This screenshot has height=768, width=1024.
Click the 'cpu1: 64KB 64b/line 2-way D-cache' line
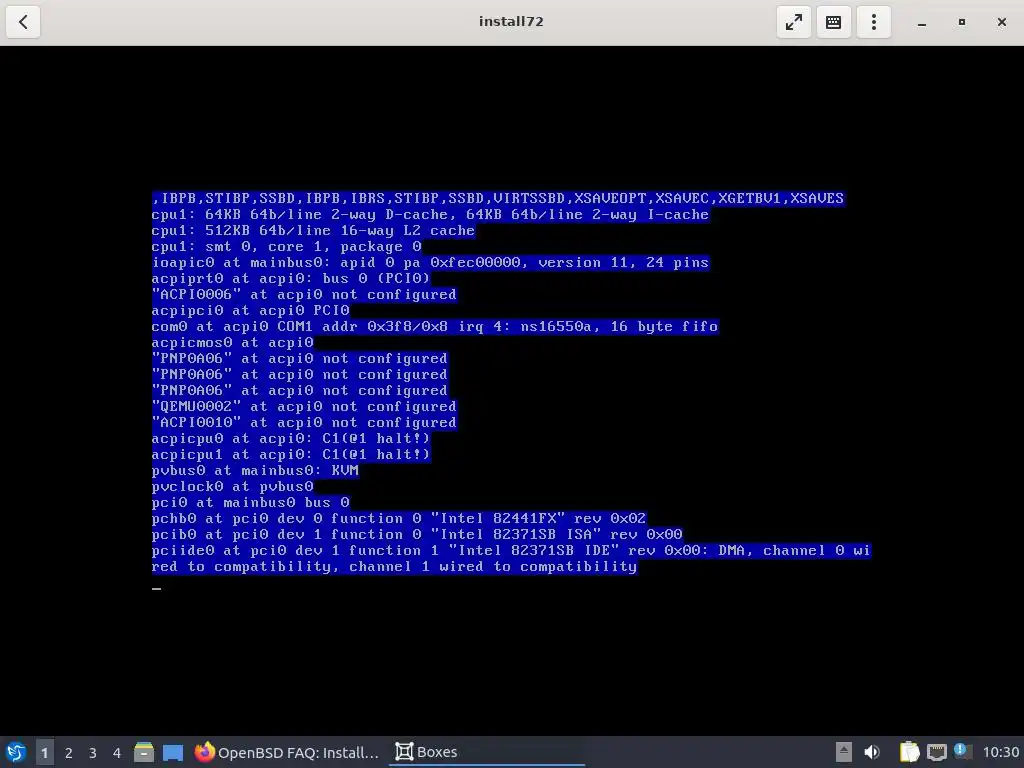pos(430,214)
